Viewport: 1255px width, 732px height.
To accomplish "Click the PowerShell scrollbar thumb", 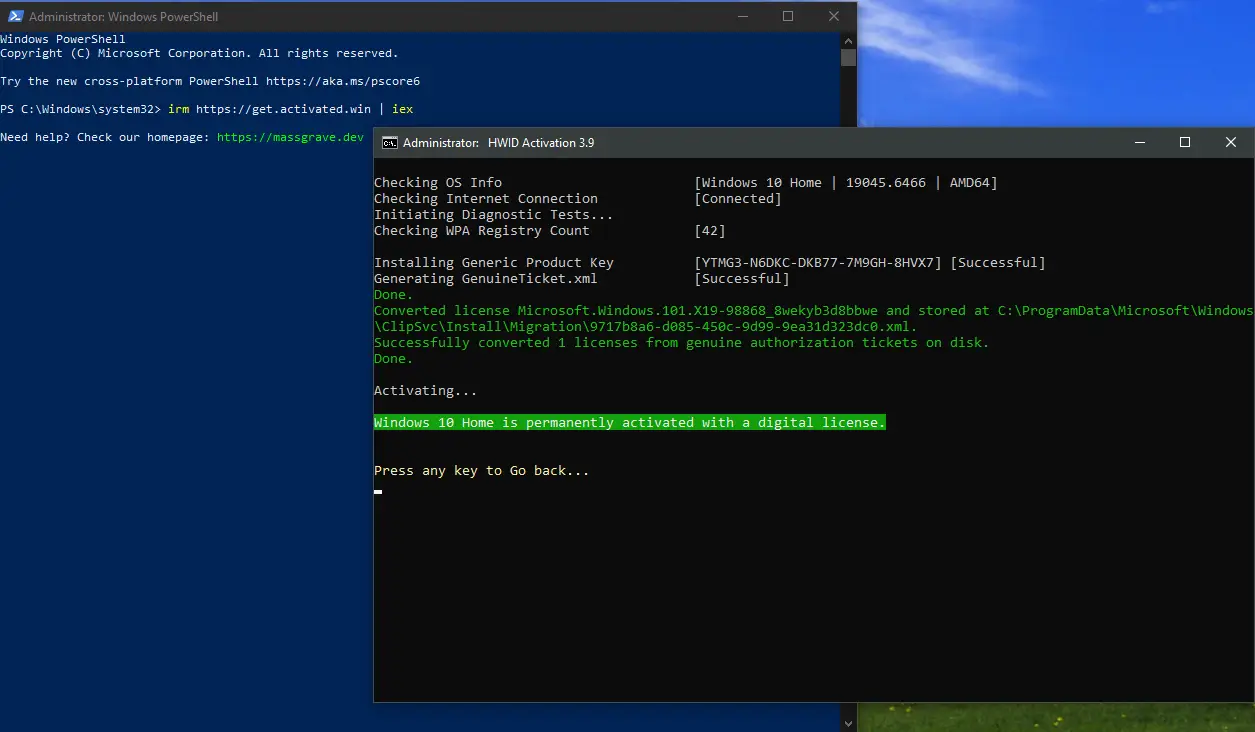I will point(848,60).
